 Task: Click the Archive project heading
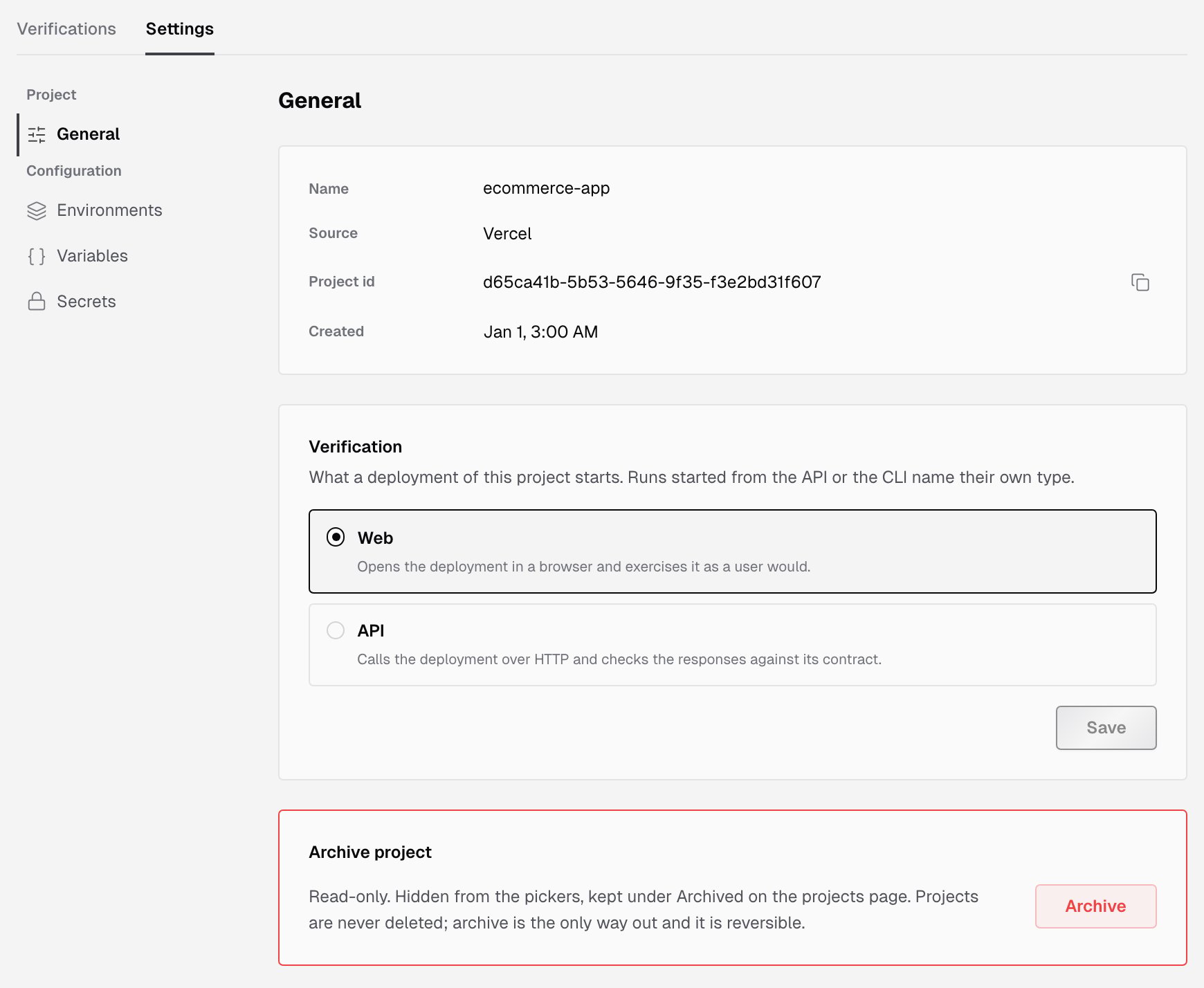tap(370, 852)
